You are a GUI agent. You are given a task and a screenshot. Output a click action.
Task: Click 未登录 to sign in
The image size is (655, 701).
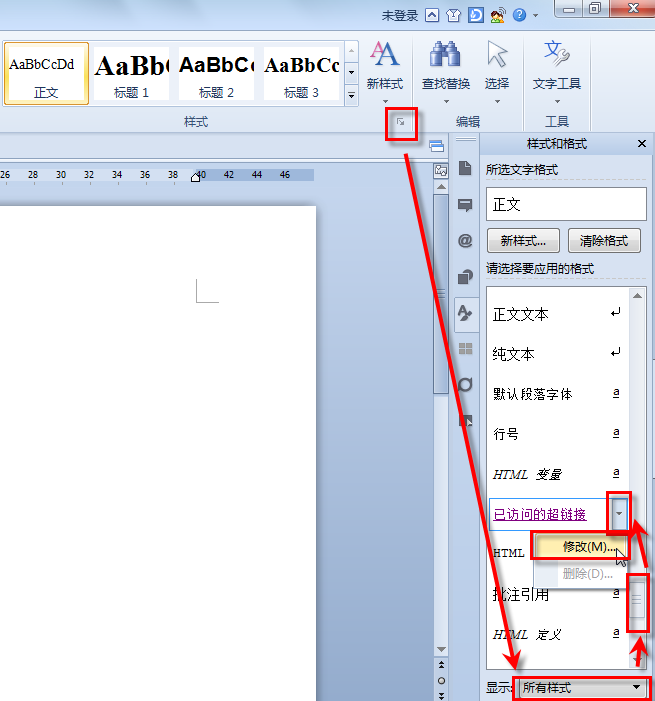(399, 16)
